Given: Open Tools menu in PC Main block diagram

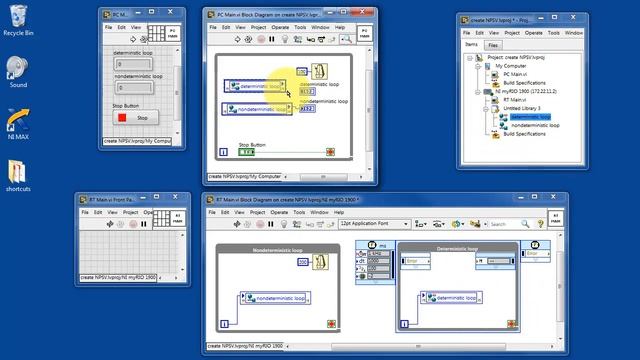Looking at the screenshot, I should pos(300,27).
